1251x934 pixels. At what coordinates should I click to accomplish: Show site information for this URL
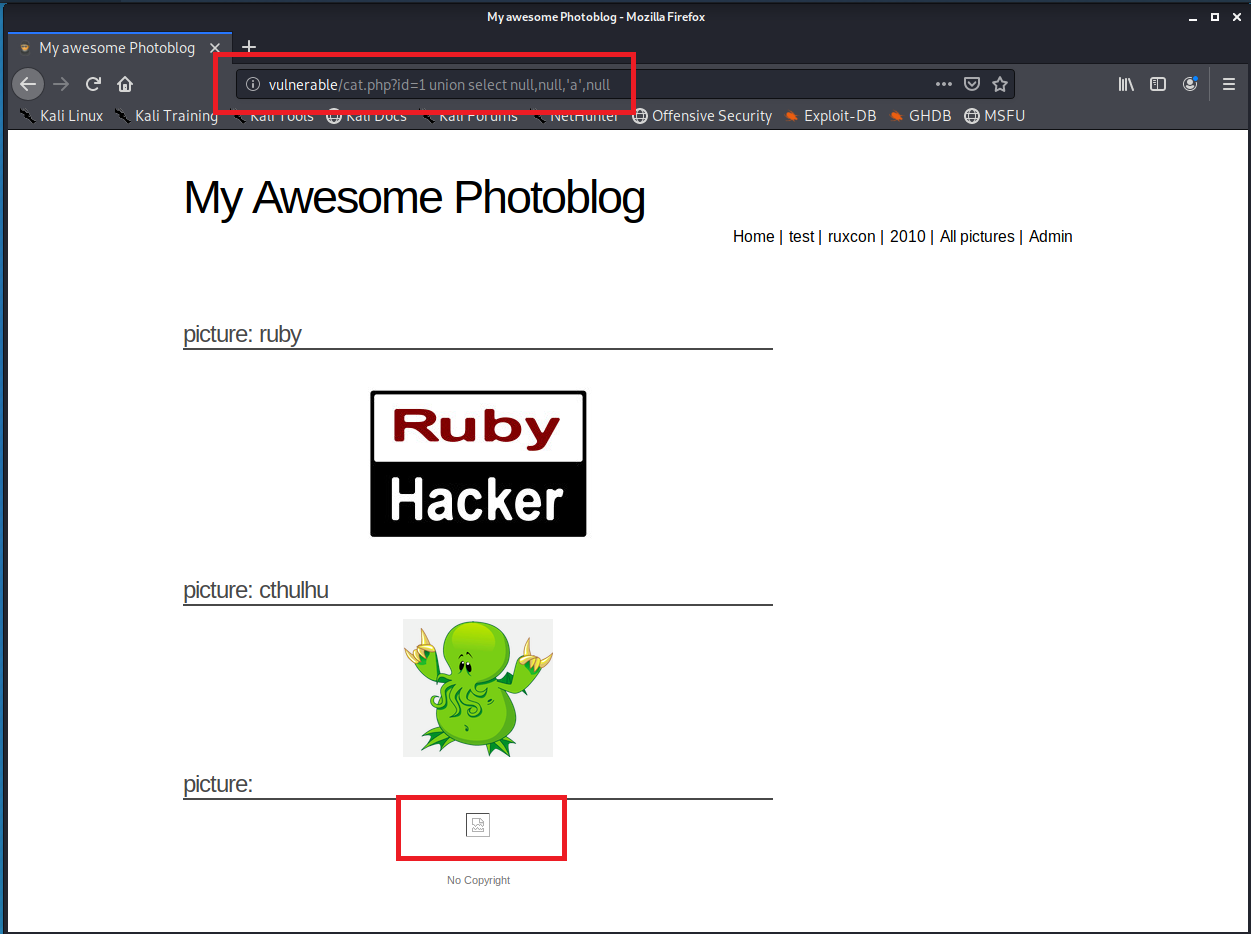(x=253, y=84)
